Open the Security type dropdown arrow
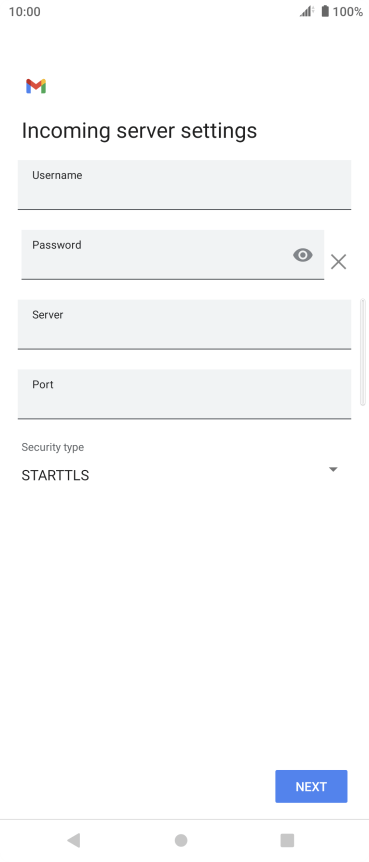This screenshot has width=369, height=862. coord(333,469)
